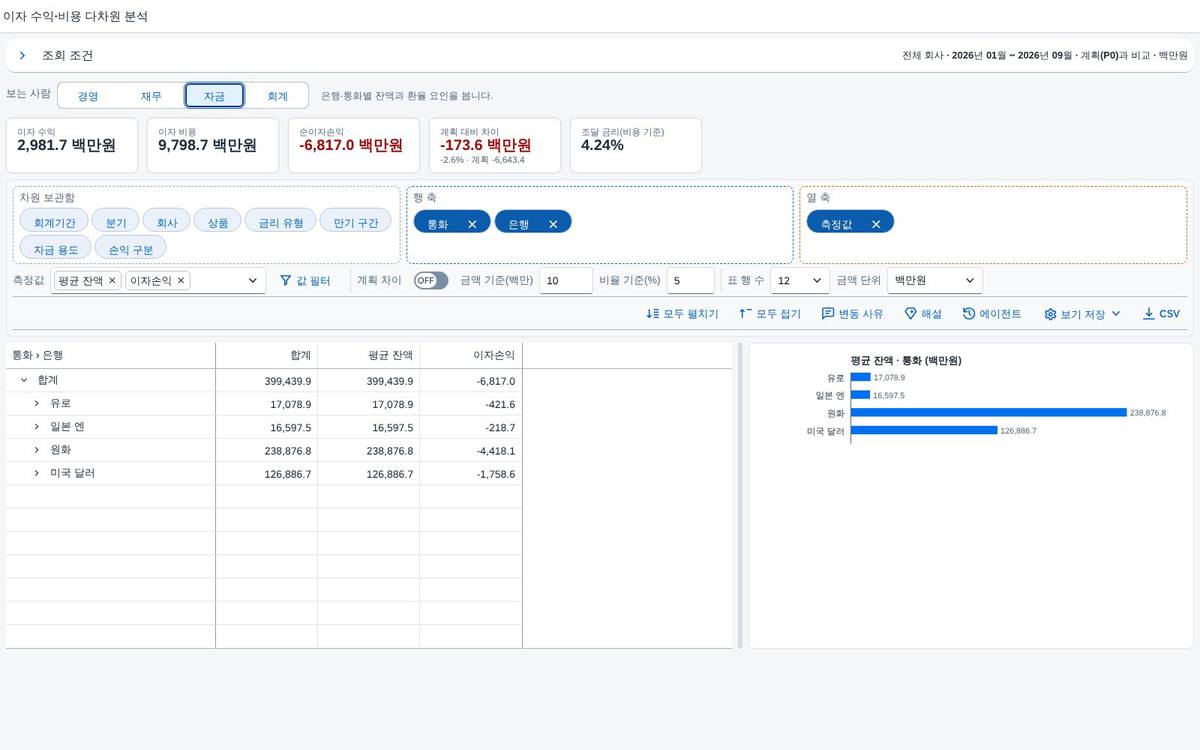Click the 계획 대비 차이 KPI card
Image resolution: width=1200 pixels, height=750 pixels.
(x=496, y=145)
